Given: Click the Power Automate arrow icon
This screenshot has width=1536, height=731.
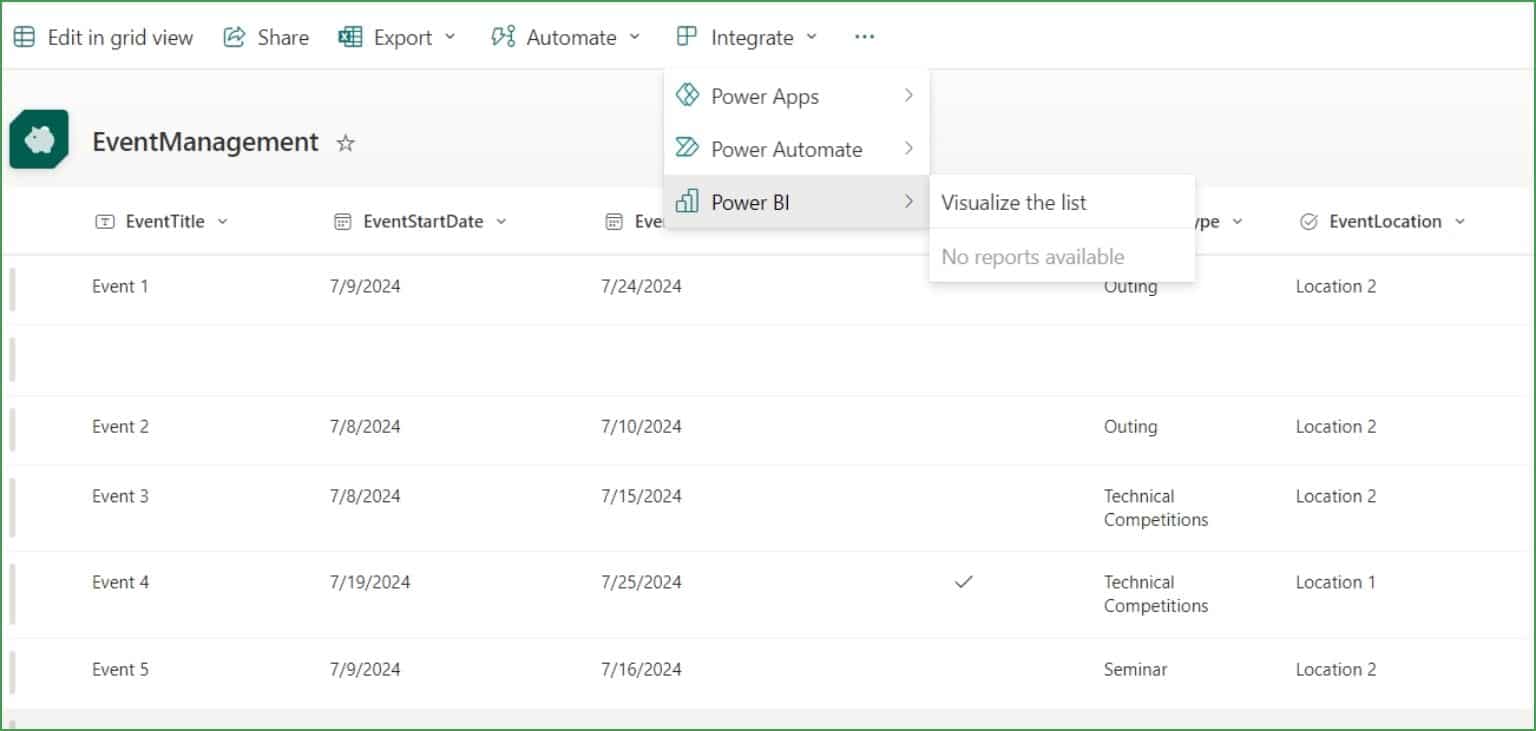Looking at the screenshot, I should 687,148.
